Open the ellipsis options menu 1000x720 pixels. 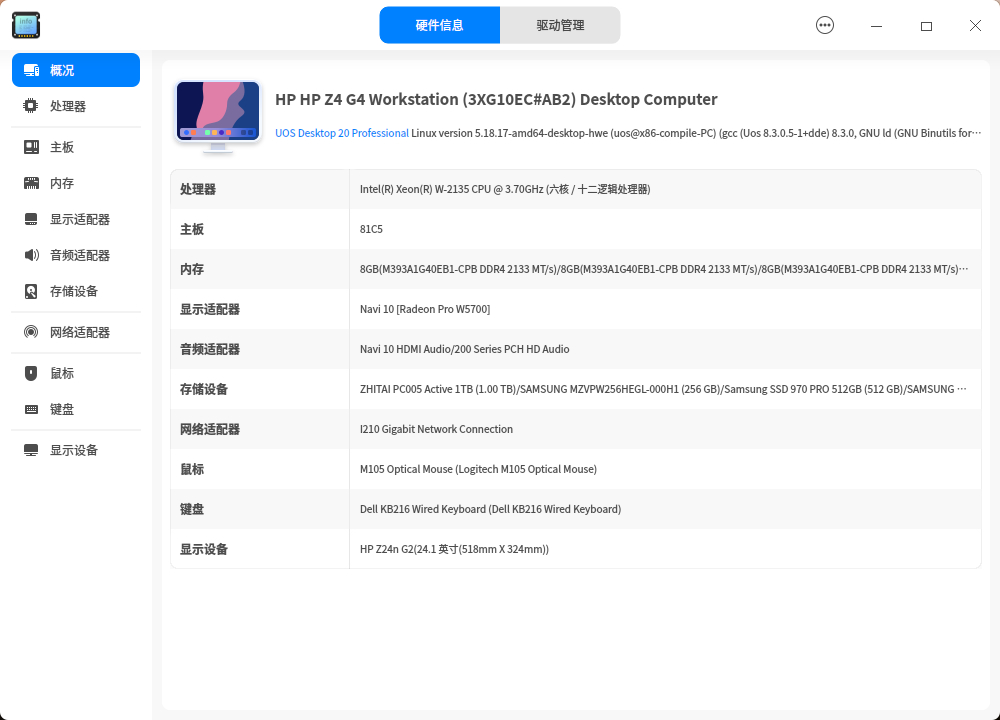point(825,25)
